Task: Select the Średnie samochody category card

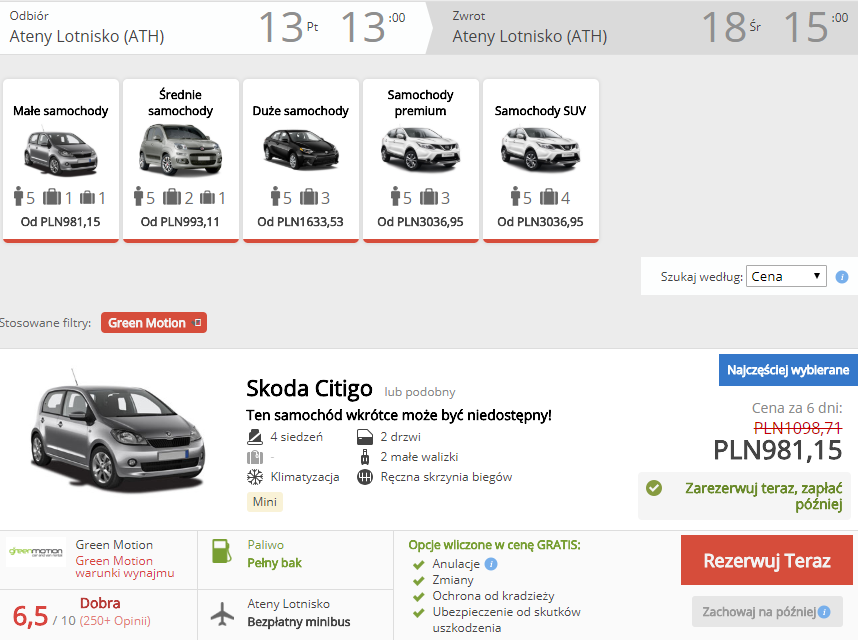Action: click(x=181, y=160)
